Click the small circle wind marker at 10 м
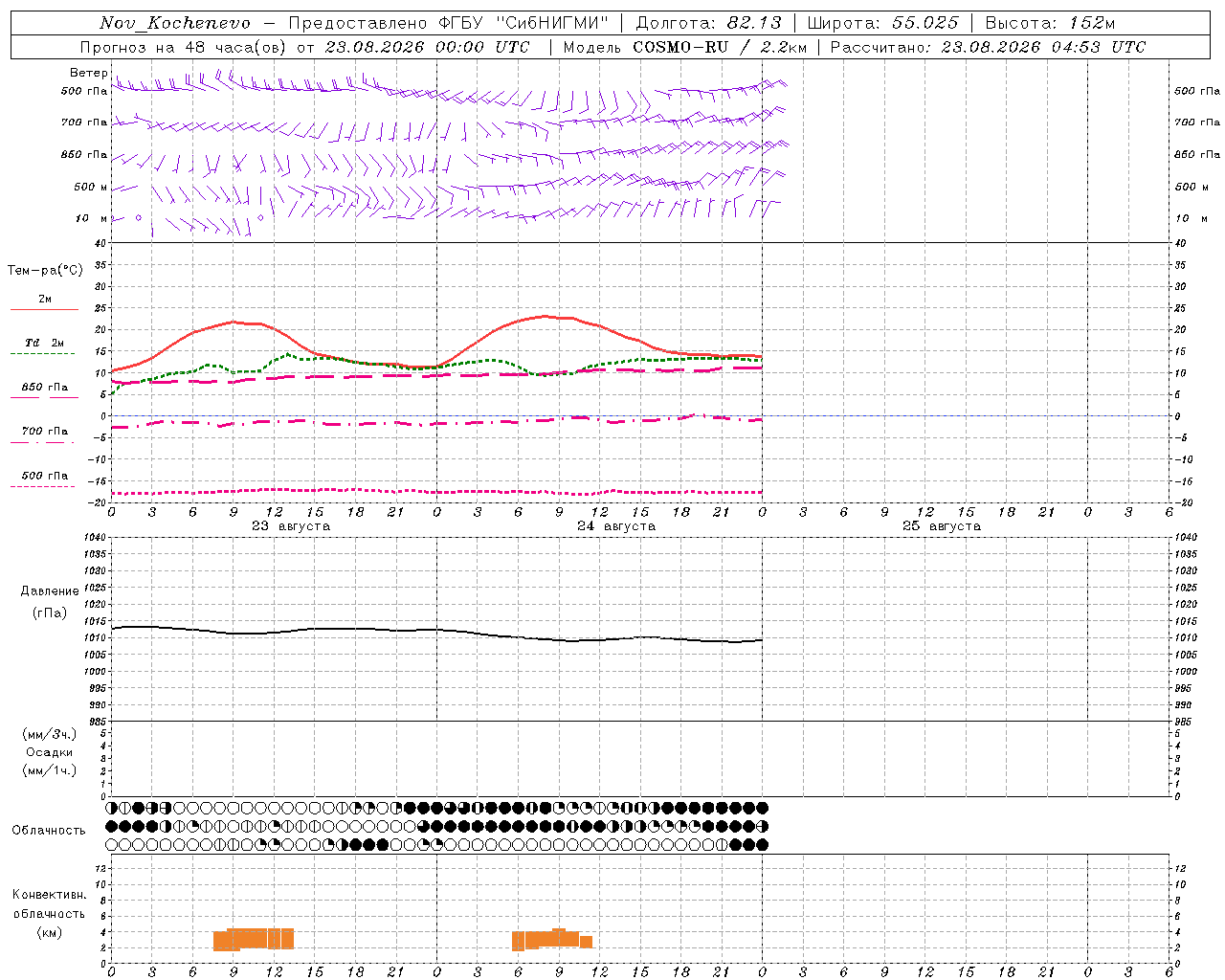1225x980 pixels. point(139,218)
